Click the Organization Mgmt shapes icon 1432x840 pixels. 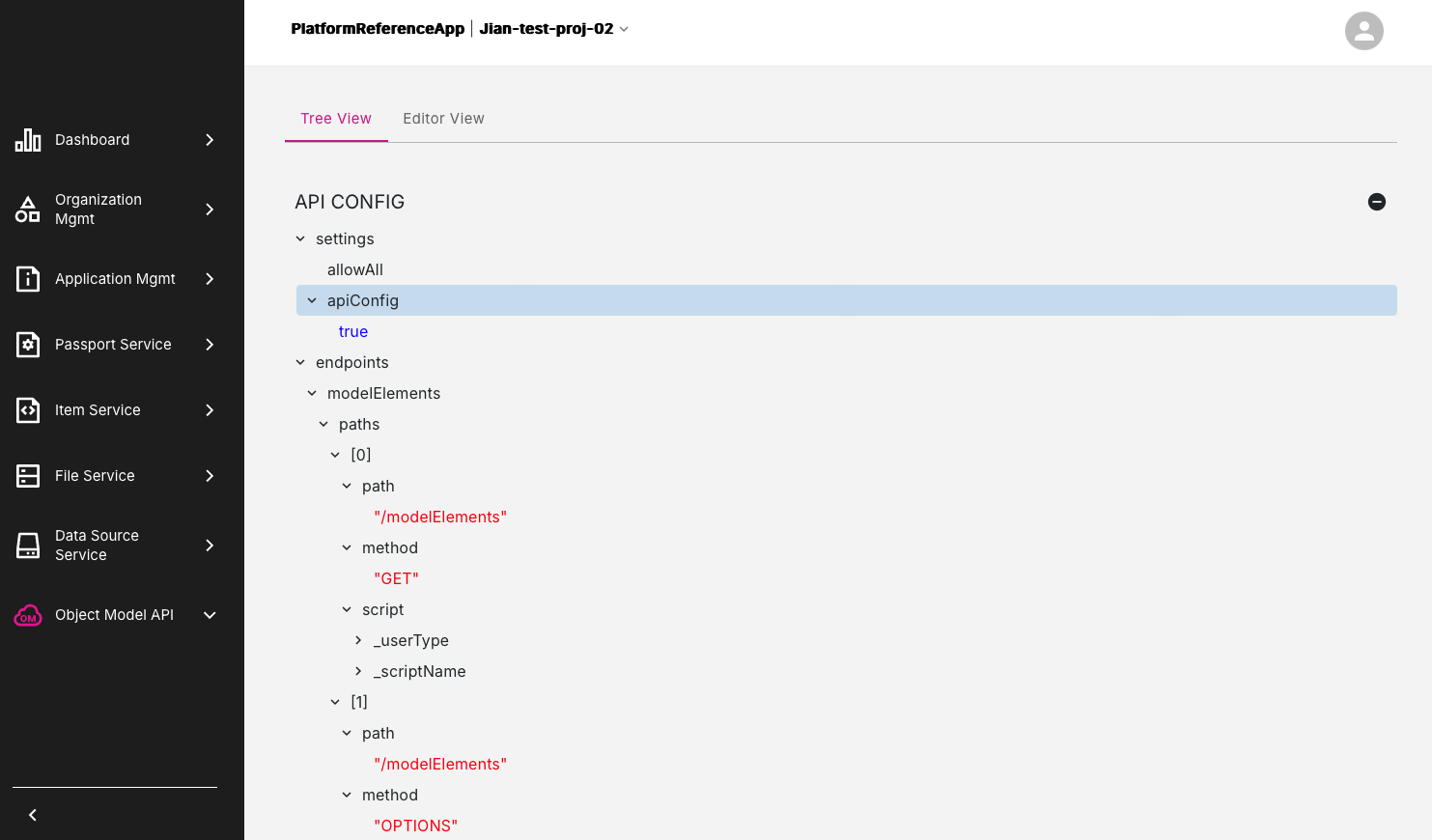[x=28, y=210]
